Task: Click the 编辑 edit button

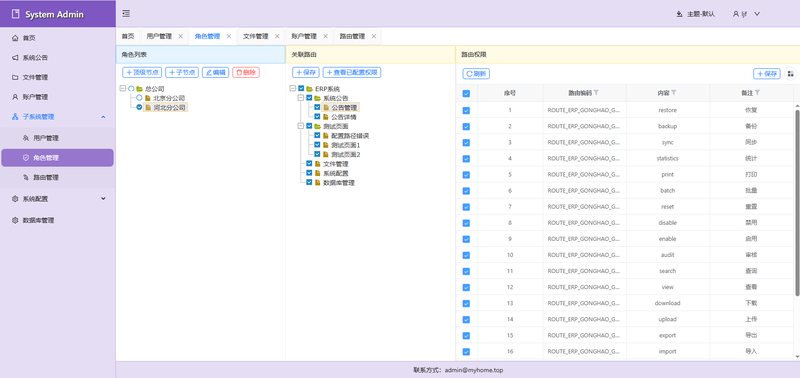Action: click(x=215, y=73)
